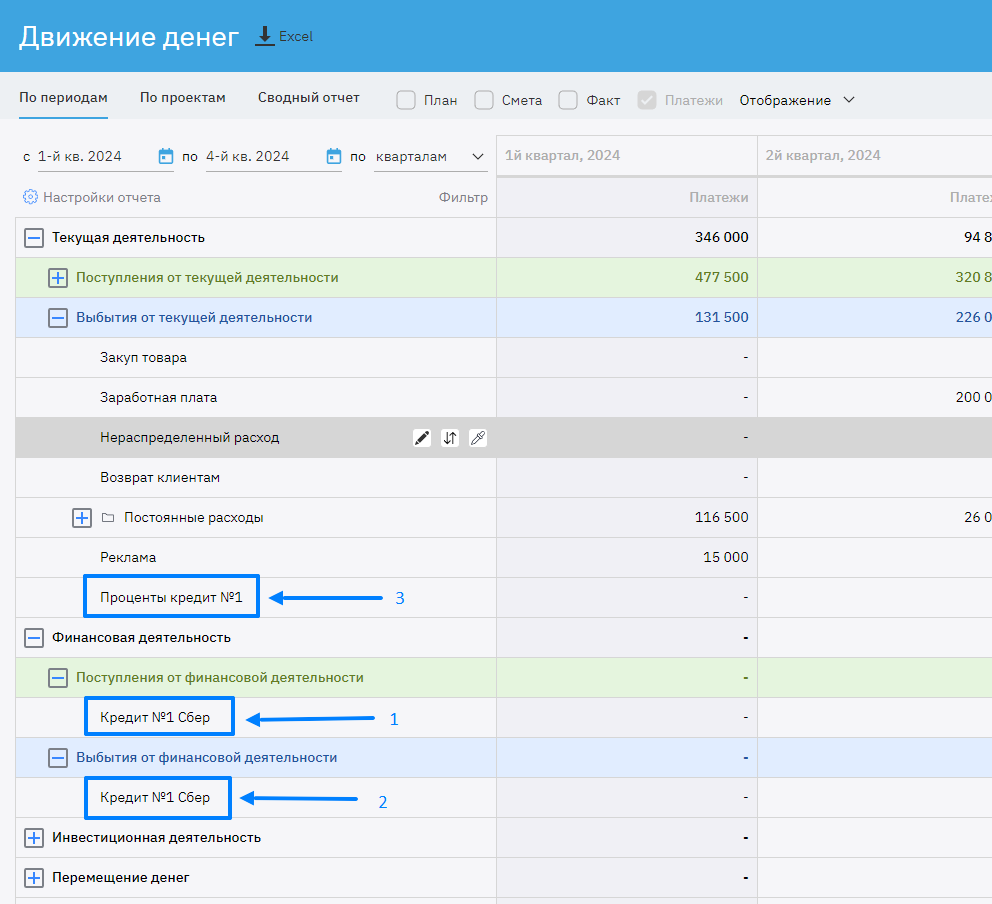Enable the План checkbox

(x=406, y=100)
